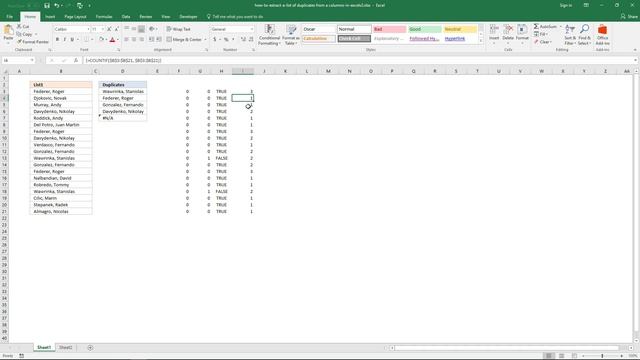
Task: Expand Font dialog launcher
Action: (119, 50)
